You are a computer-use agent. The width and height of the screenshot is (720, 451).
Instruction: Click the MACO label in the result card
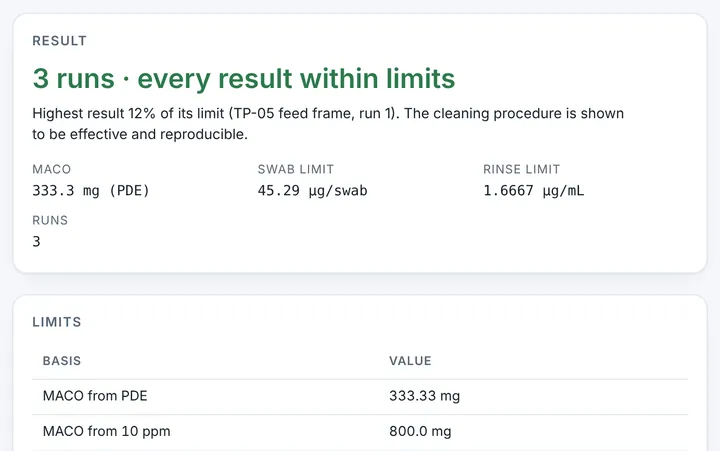[x=51, y=169]
